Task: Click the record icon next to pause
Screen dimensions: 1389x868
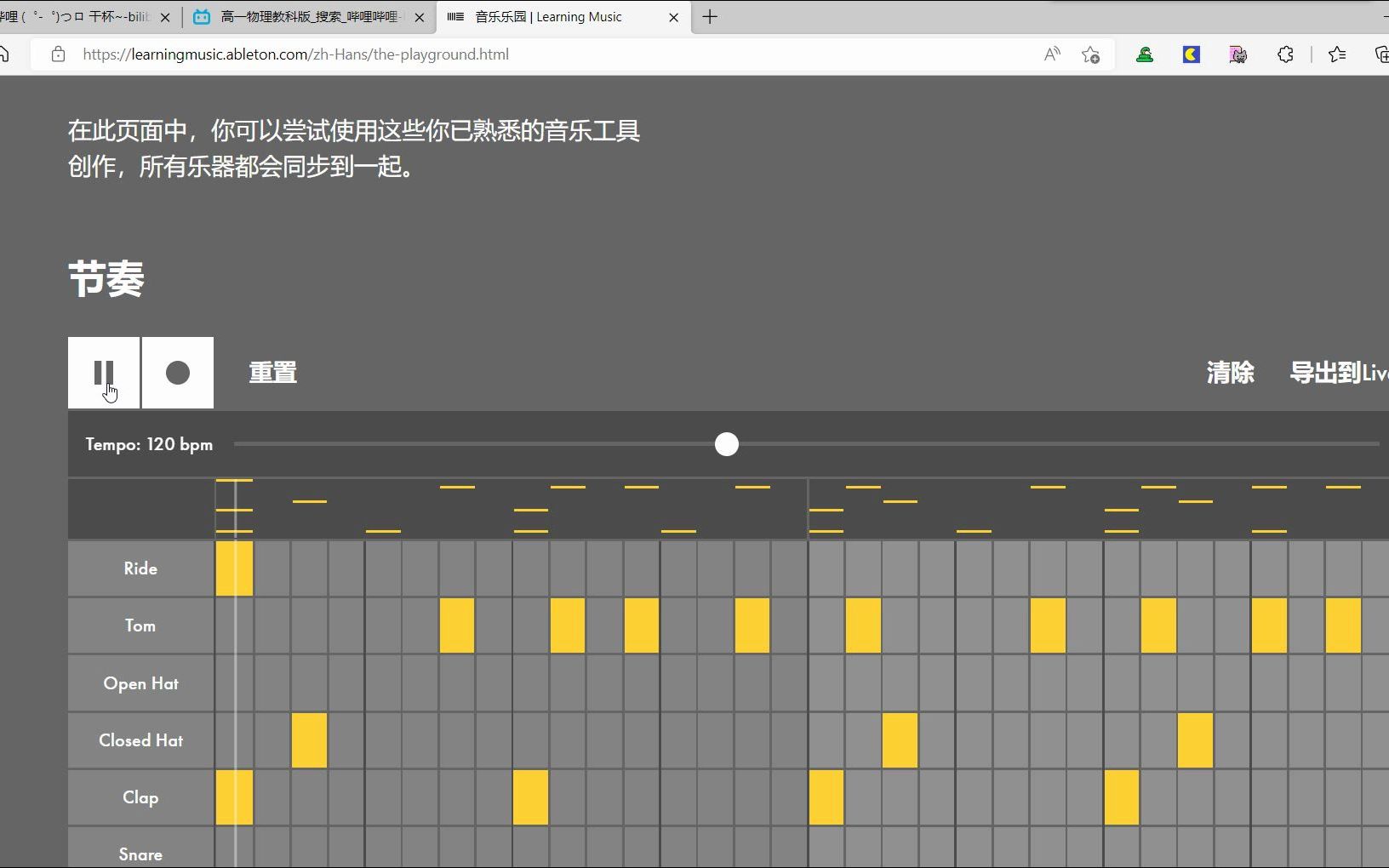Action: coord(177,373)
